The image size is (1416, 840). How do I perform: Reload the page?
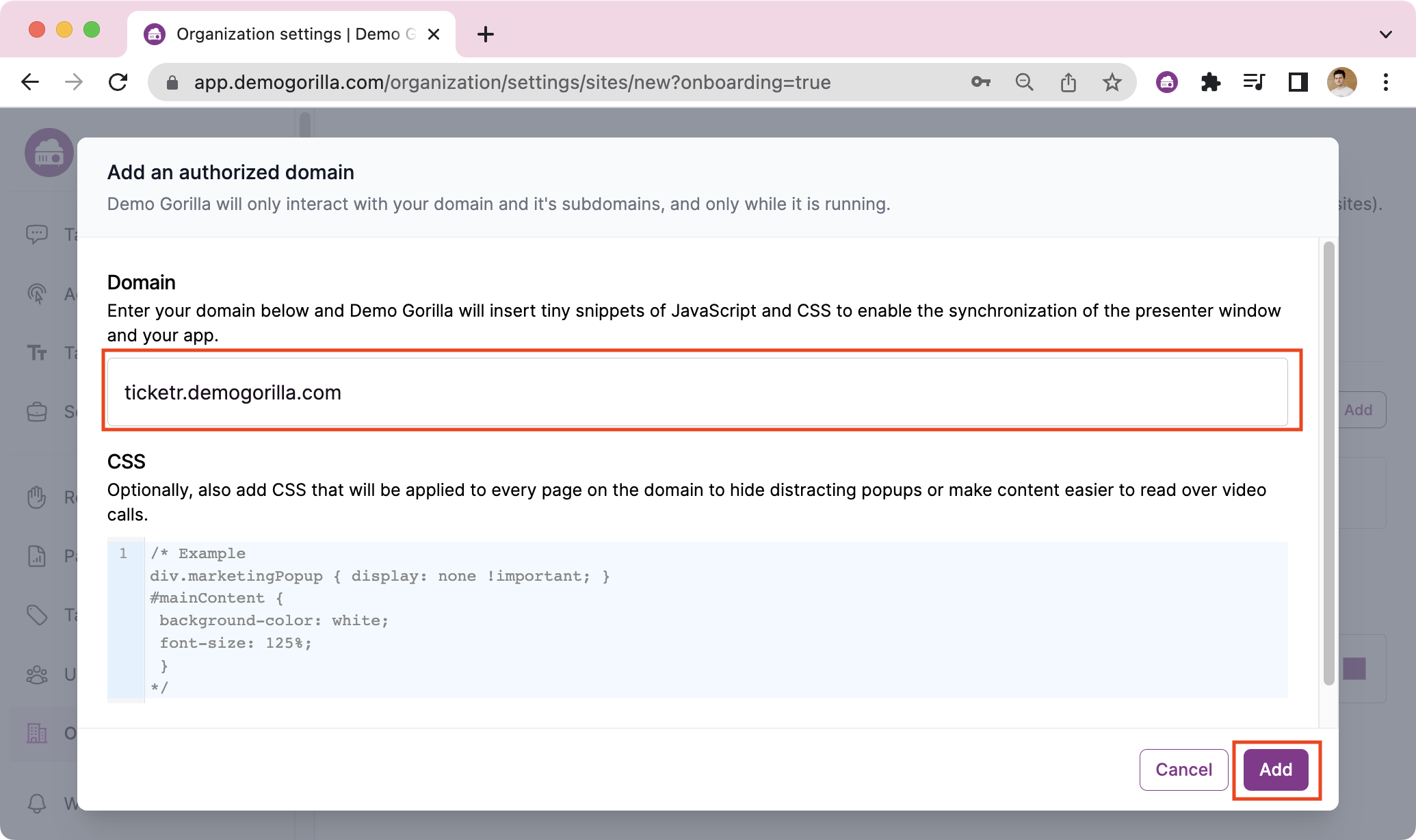pos(118,82)
